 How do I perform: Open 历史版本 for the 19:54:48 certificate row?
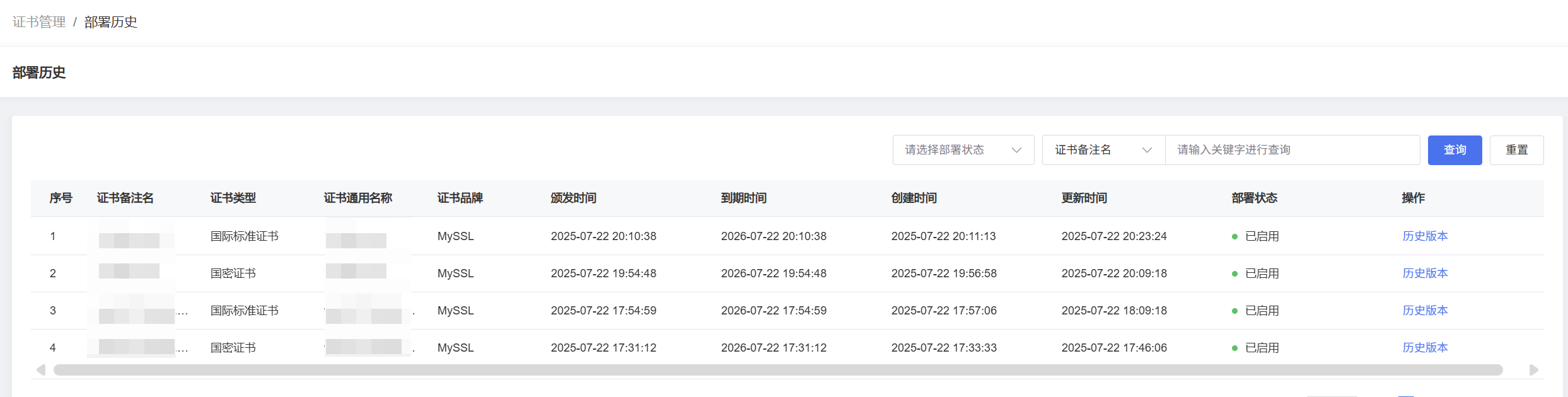click(x=1425, y=273)
